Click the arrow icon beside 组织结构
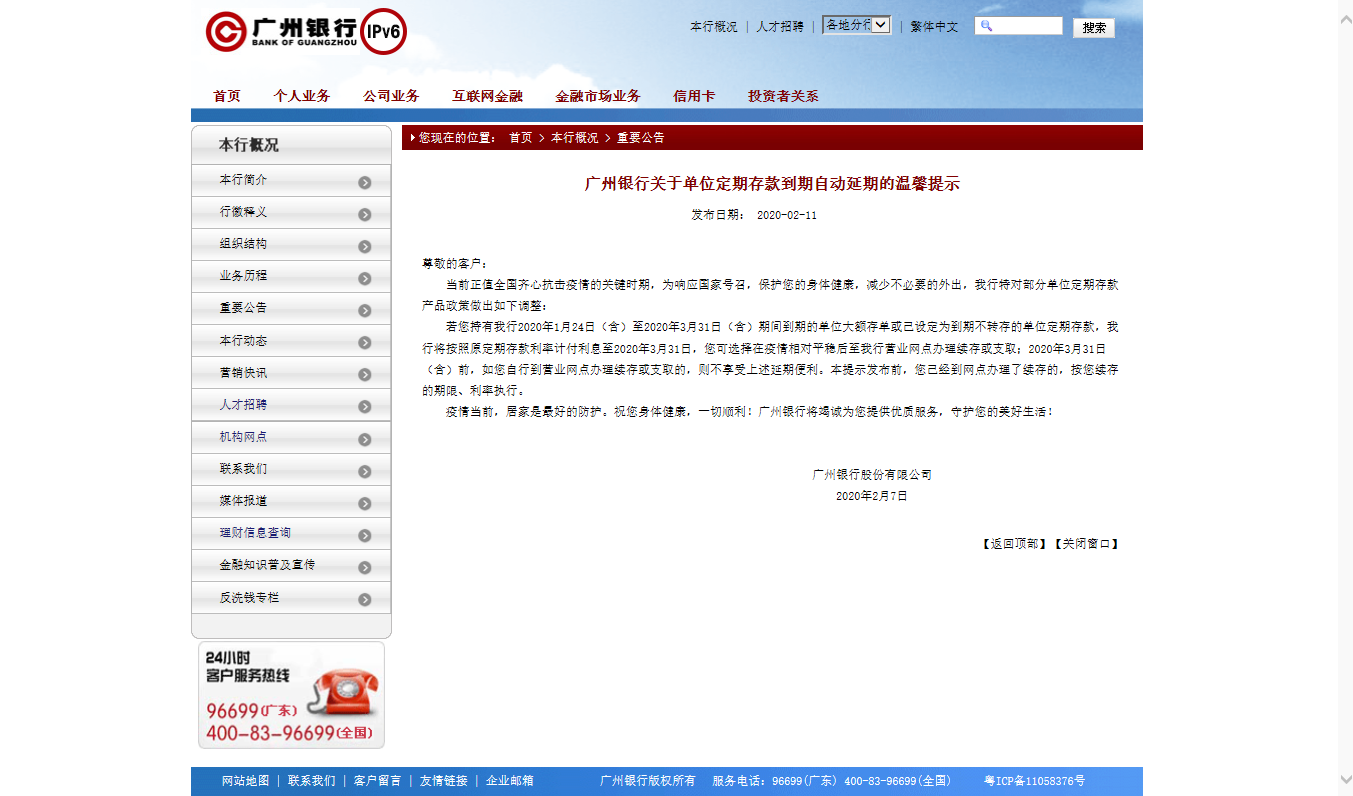 click(x=365, y=246)
